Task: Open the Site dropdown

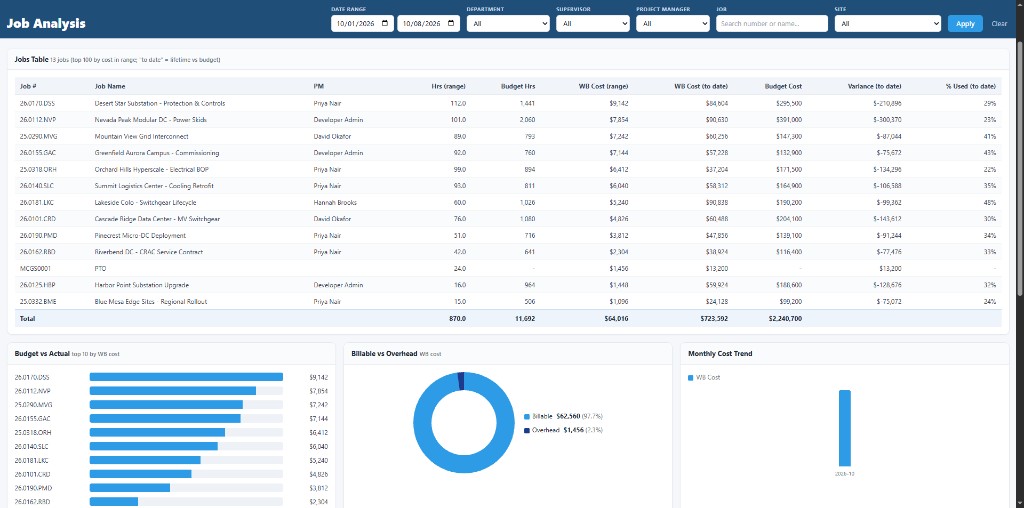Action: 888,24
